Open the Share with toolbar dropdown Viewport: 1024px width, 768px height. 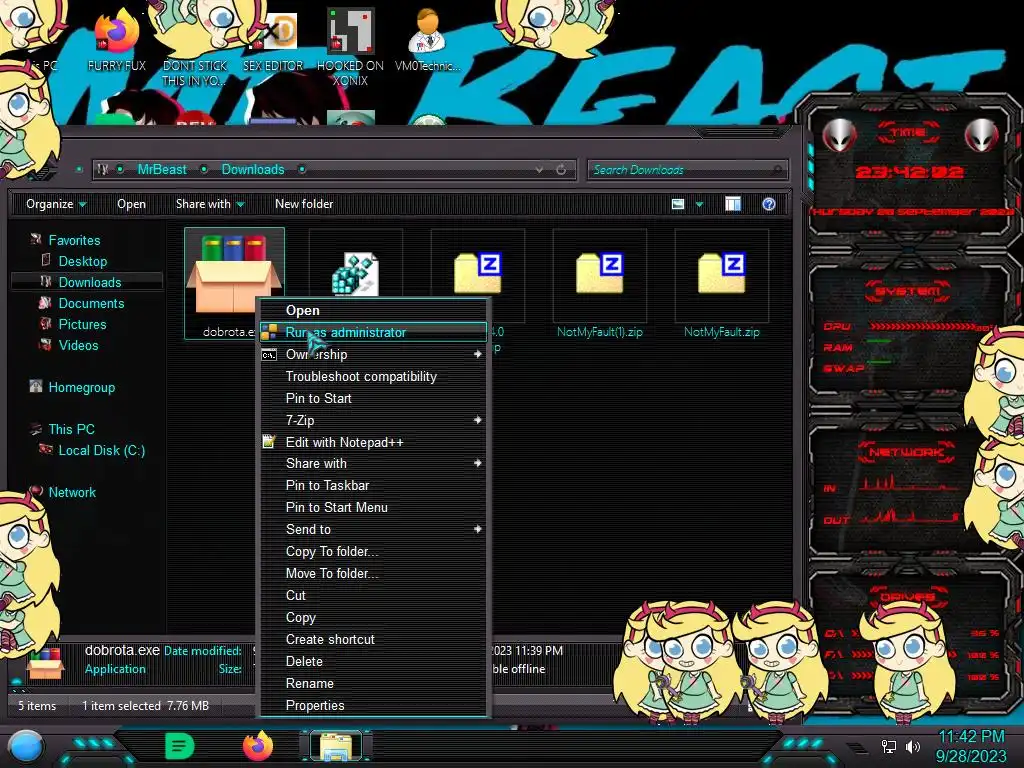tap(210, 204)
